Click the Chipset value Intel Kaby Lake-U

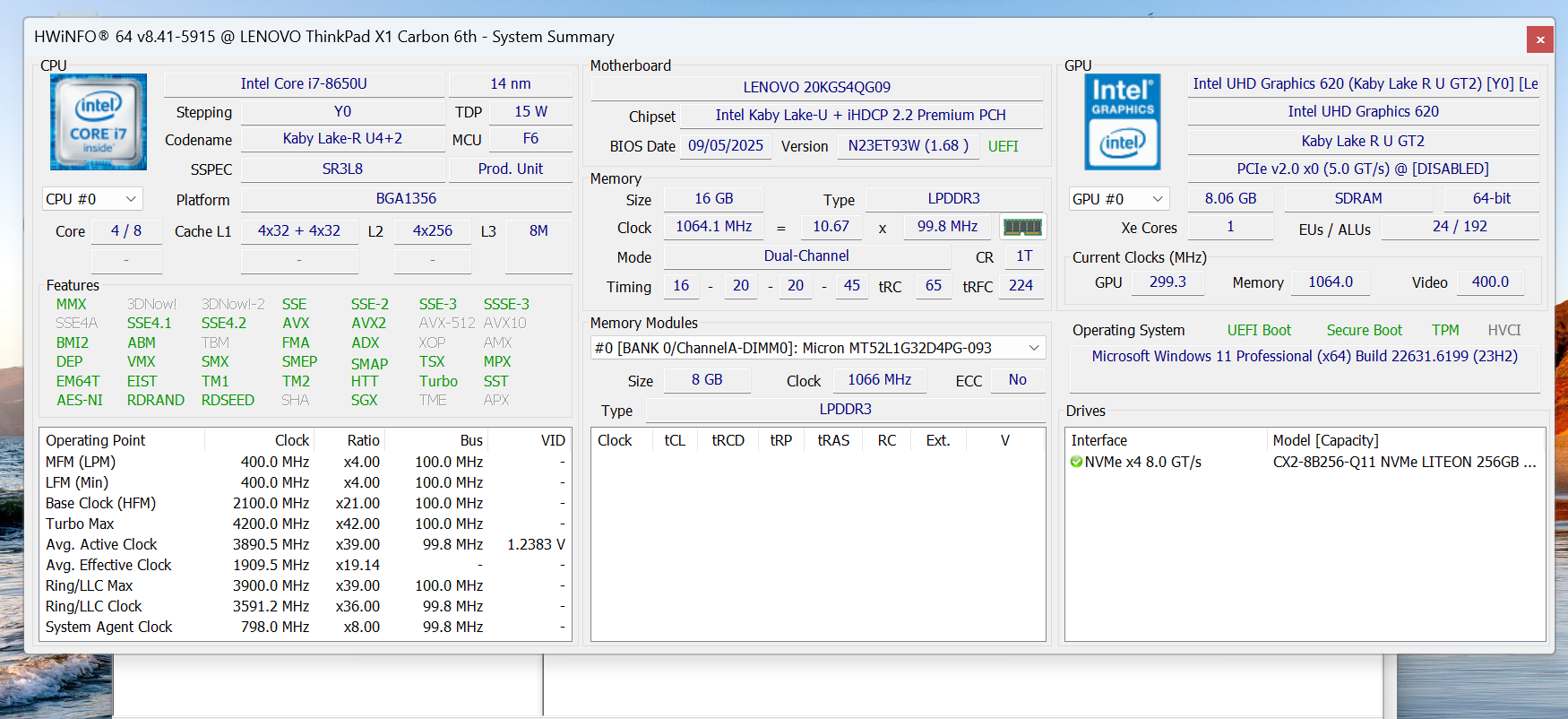[x=861, y=115]
